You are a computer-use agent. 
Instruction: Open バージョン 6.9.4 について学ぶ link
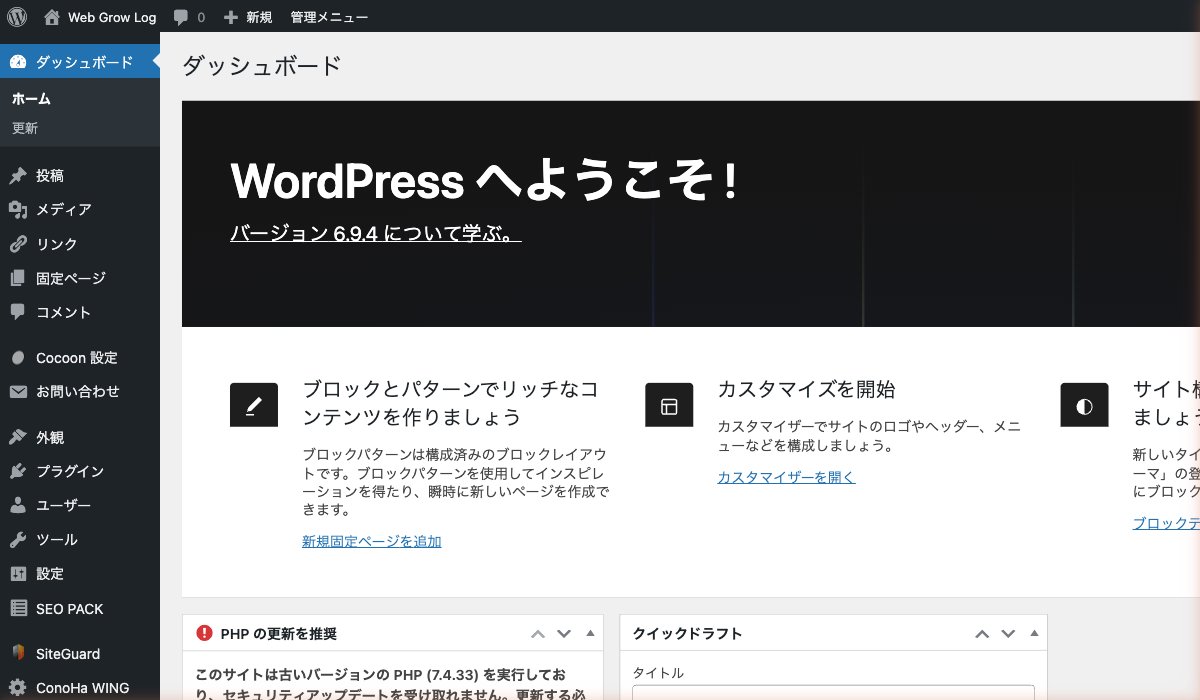(x=376, y=234)
